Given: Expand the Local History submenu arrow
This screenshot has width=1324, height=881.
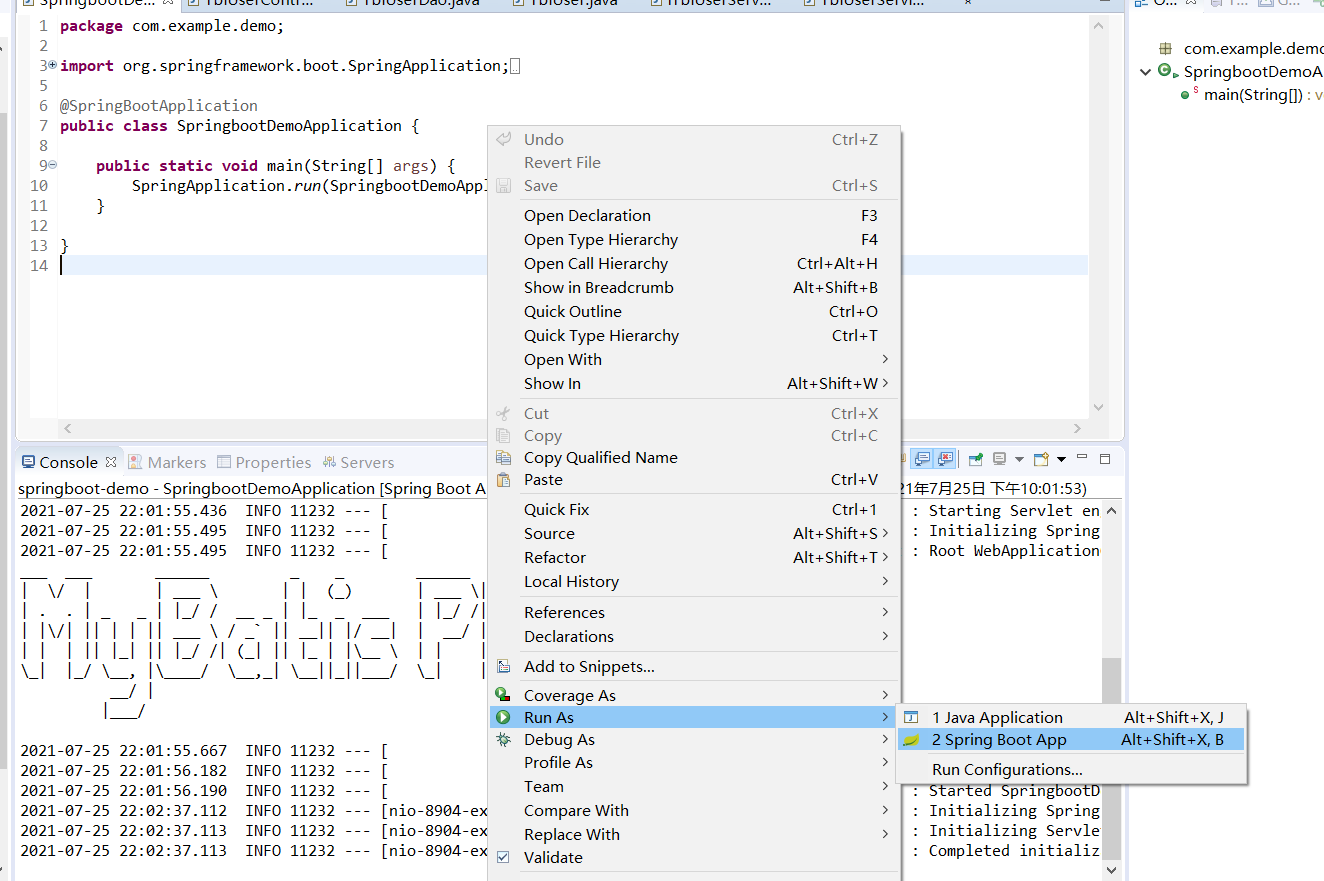Looking at the screenshot, I should [885, 581].
